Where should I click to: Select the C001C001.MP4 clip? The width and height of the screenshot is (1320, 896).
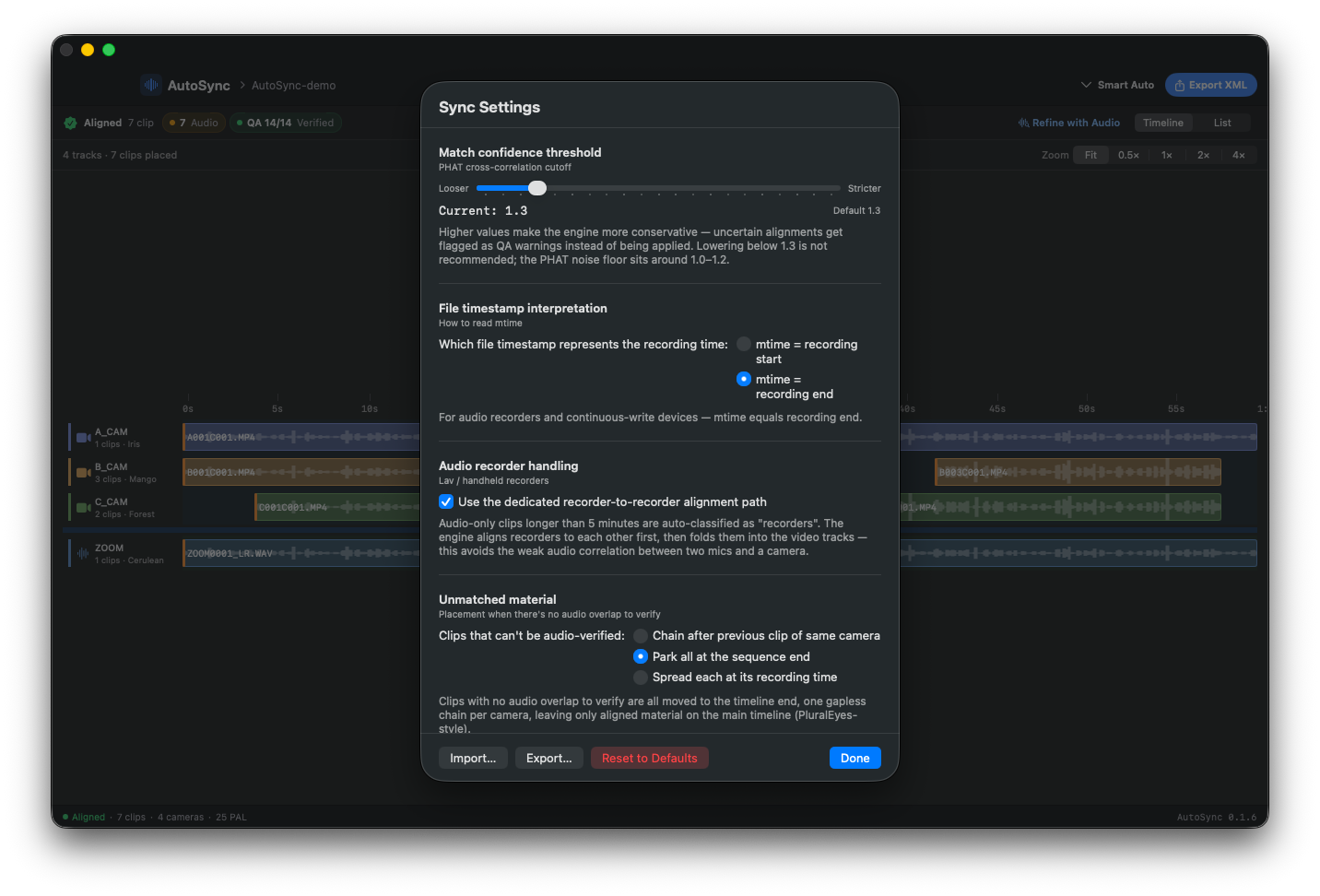pos(337,507)
